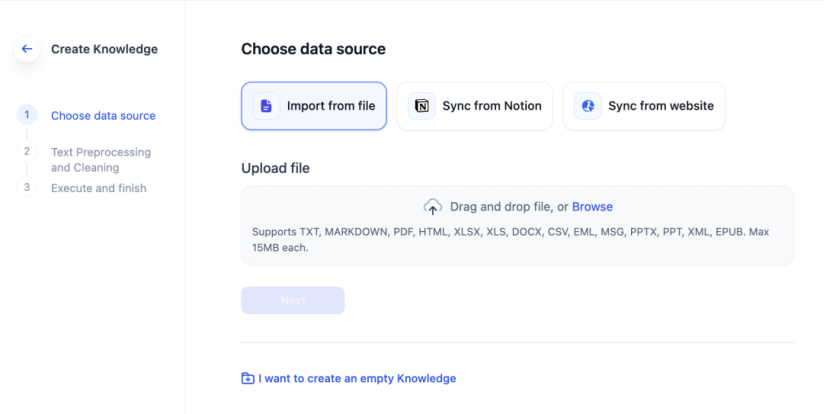This screenshot has height=414, width=824.
Task: Click the step 2 number indicator
Action: 27,151
